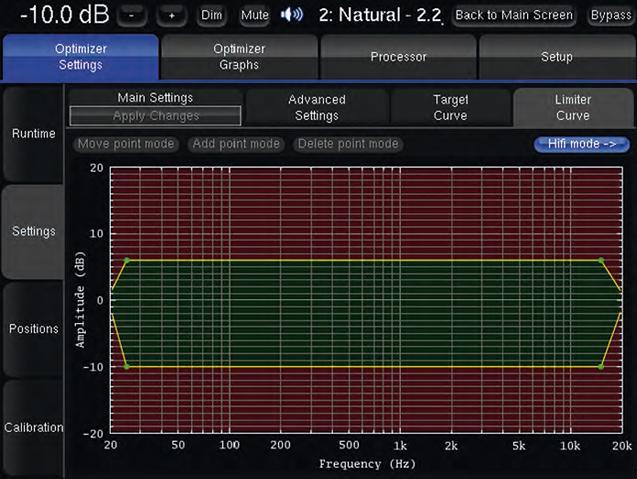This screenshot has height=479, width=637.
Task: Open the Target Curve tab
Action: [450, 107]
